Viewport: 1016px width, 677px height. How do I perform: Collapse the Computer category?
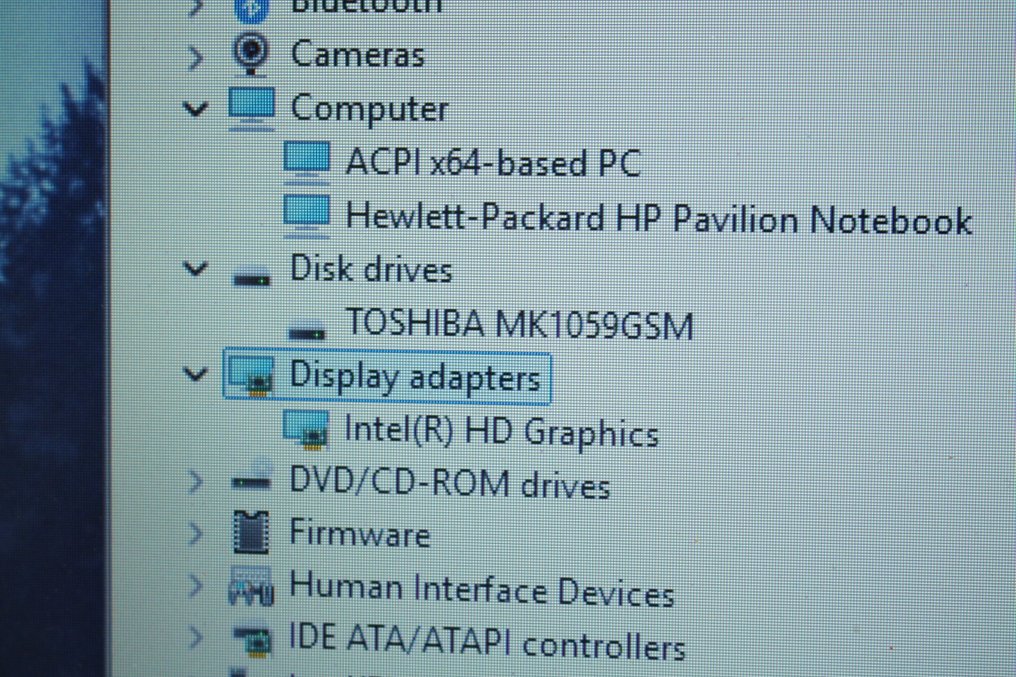[x=194, y=107]
